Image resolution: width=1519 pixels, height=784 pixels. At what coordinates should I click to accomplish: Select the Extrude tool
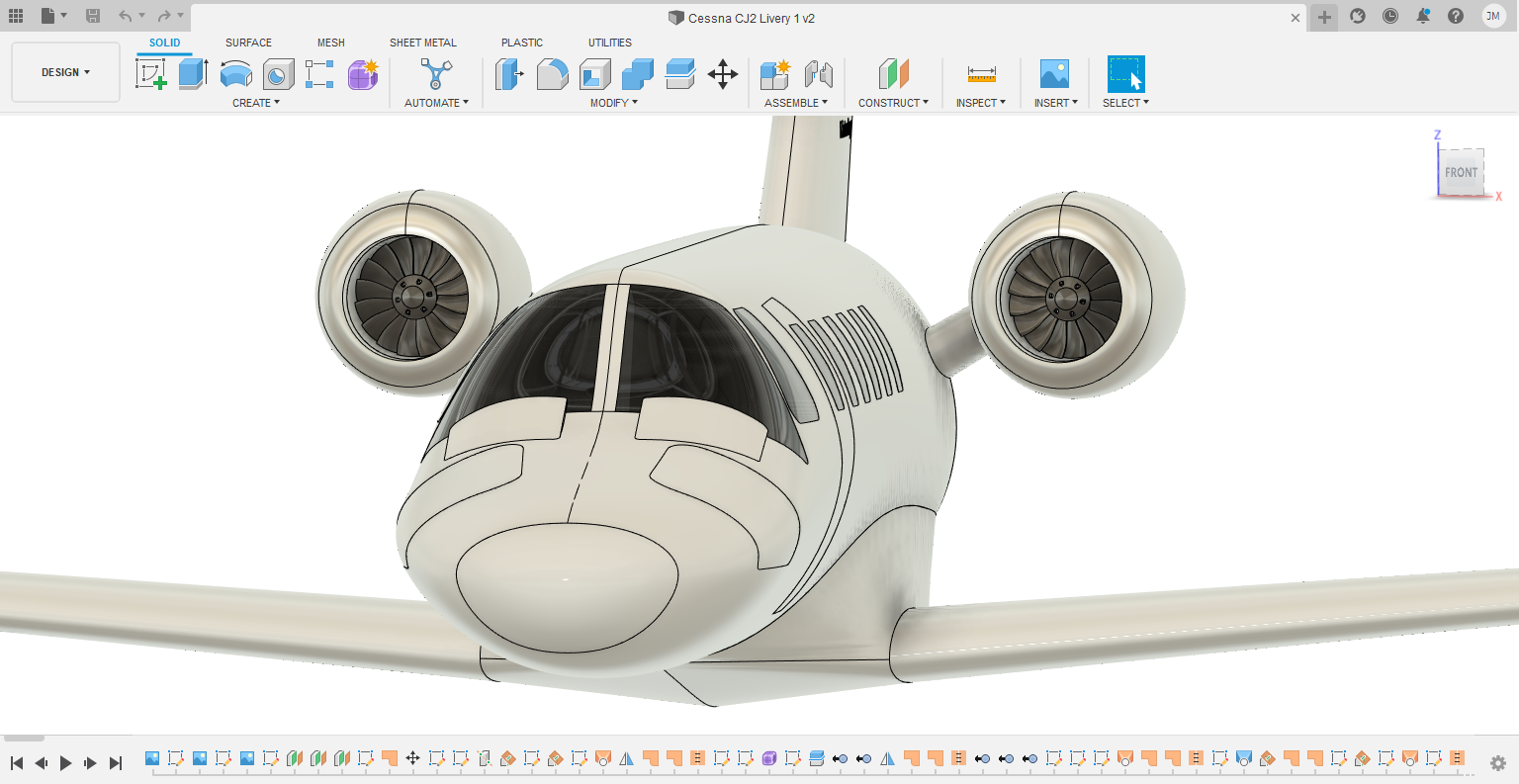click(x=193, y=74)
